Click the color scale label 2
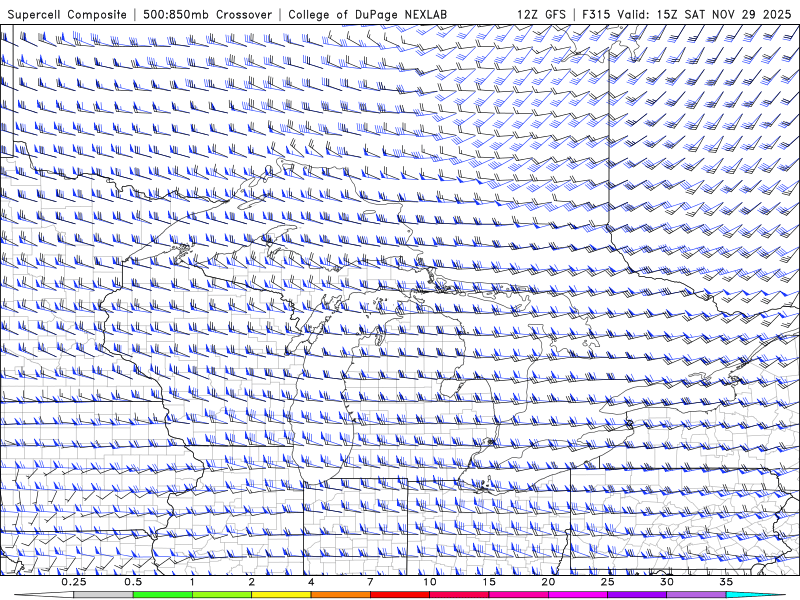This screenshot has width=800, height=600. pyautogui.click(x=252, y=582)
